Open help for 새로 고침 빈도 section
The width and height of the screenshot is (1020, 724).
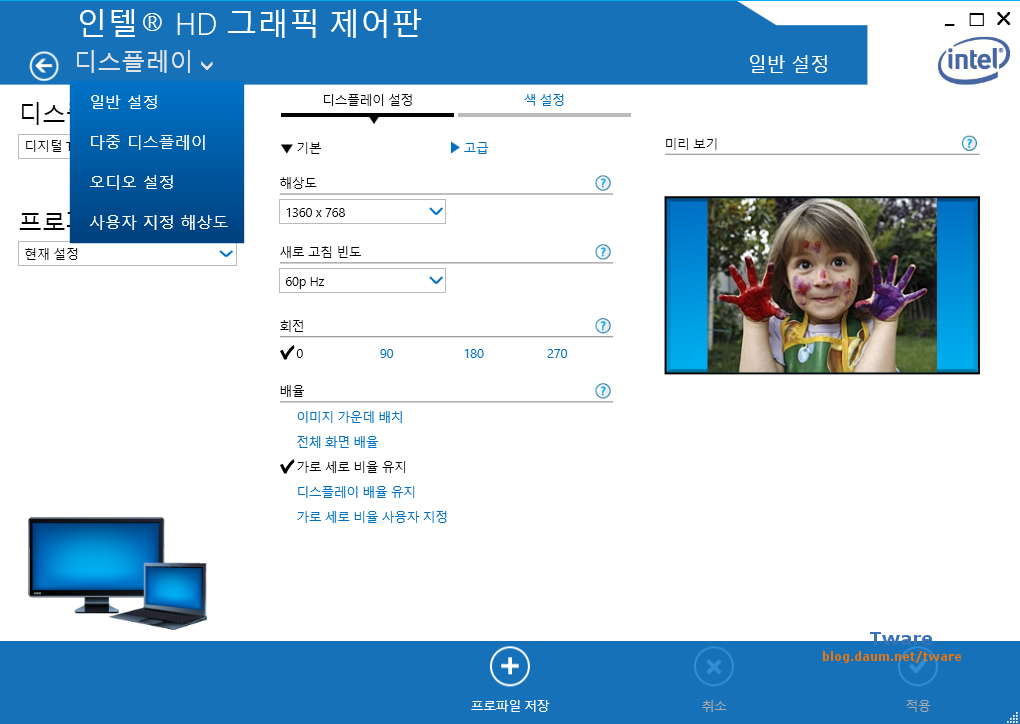(x=603, y=252)
